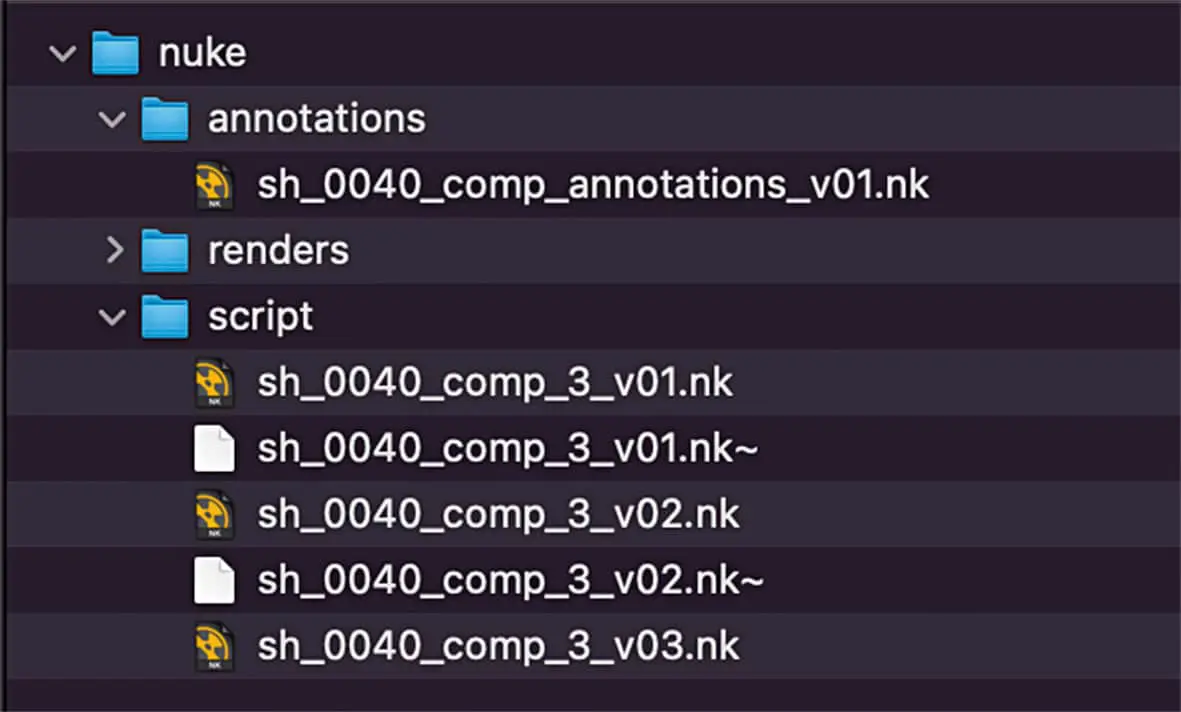Click Nuke icon for sh_0040_comp_annotations_v01.nk
The width and height of the screenshot is (1181, 712).
click(214, 186)
